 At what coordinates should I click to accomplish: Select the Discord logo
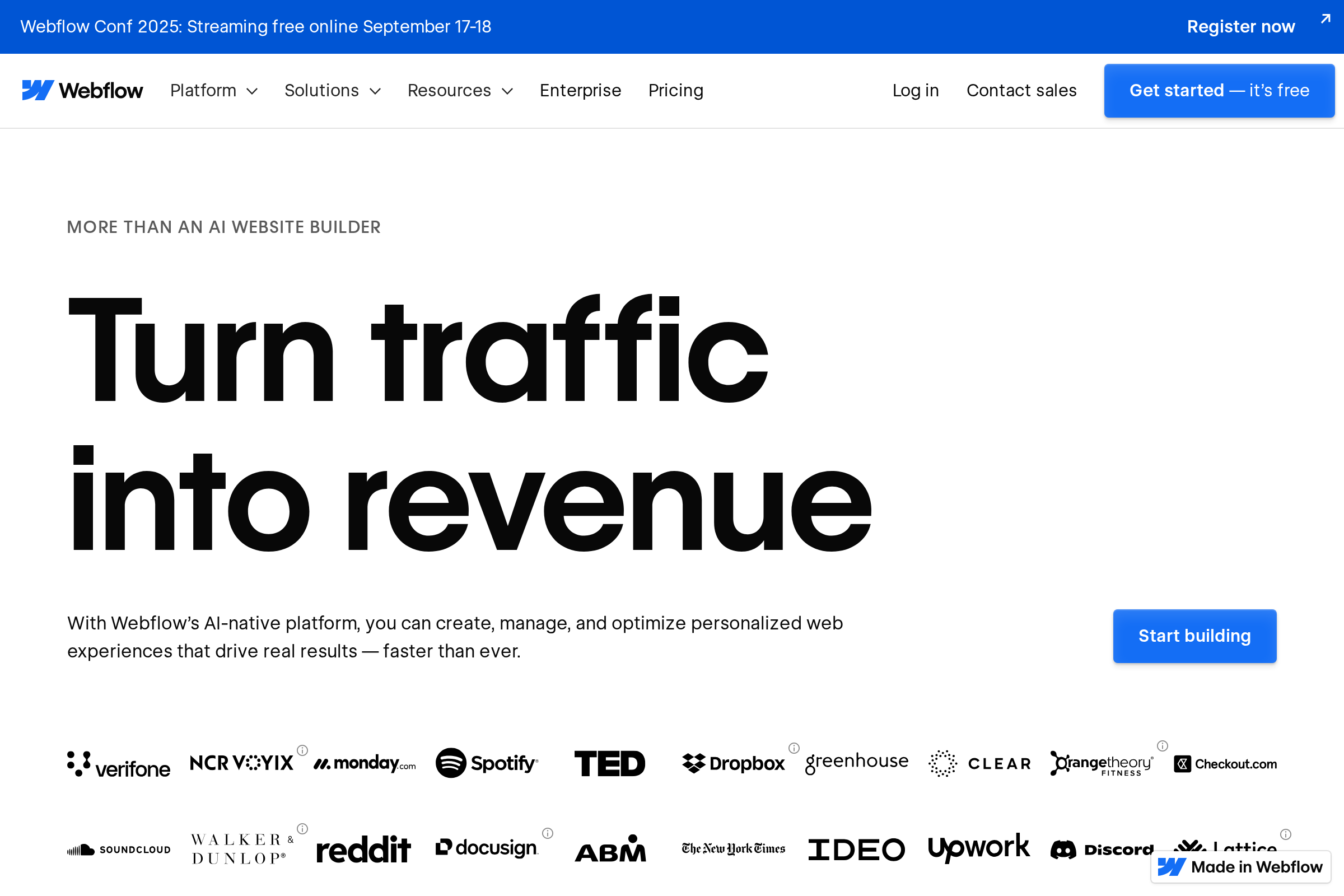[x=1103, y=849]
